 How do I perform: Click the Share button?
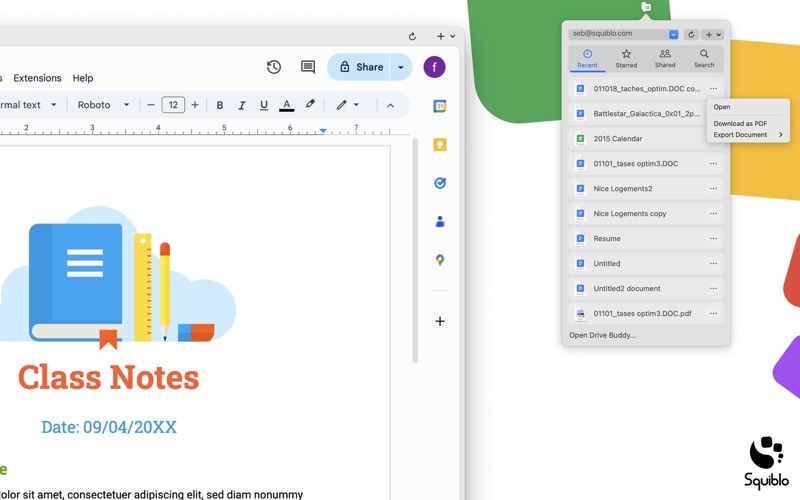361,67
